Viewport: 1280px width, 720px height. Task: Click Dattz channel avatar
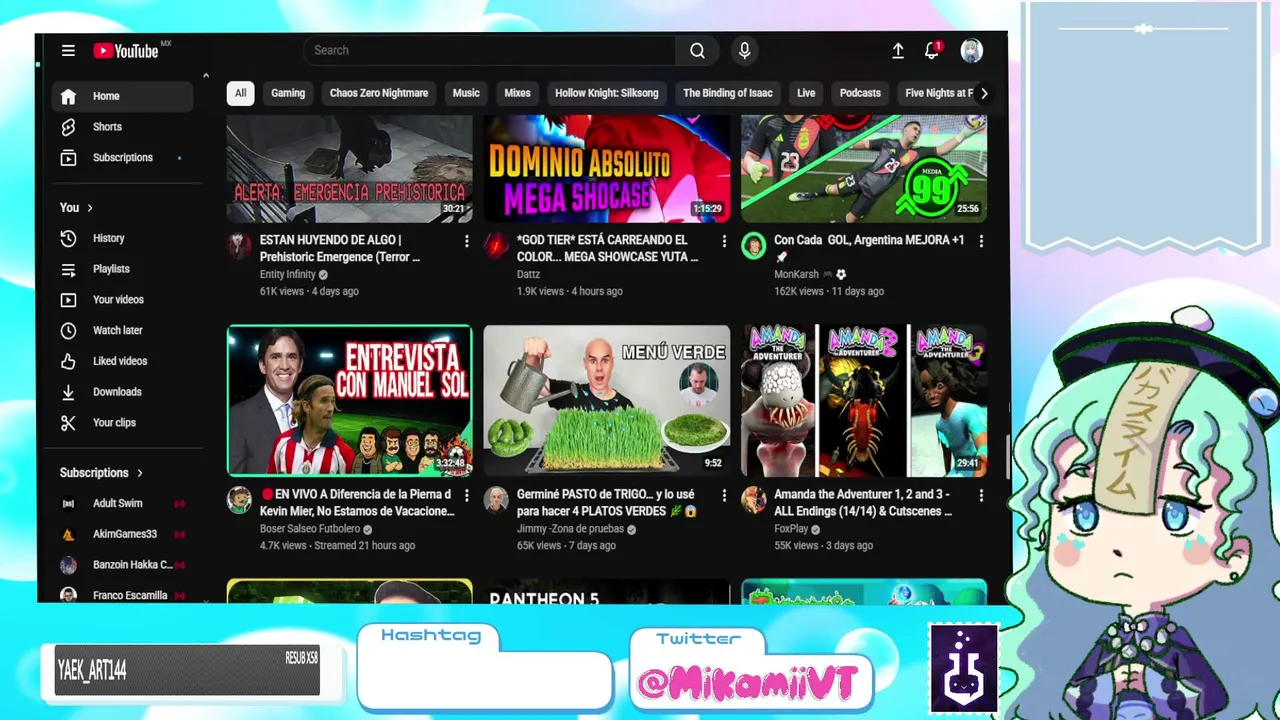pyautogui.click(x=496, y=246)
